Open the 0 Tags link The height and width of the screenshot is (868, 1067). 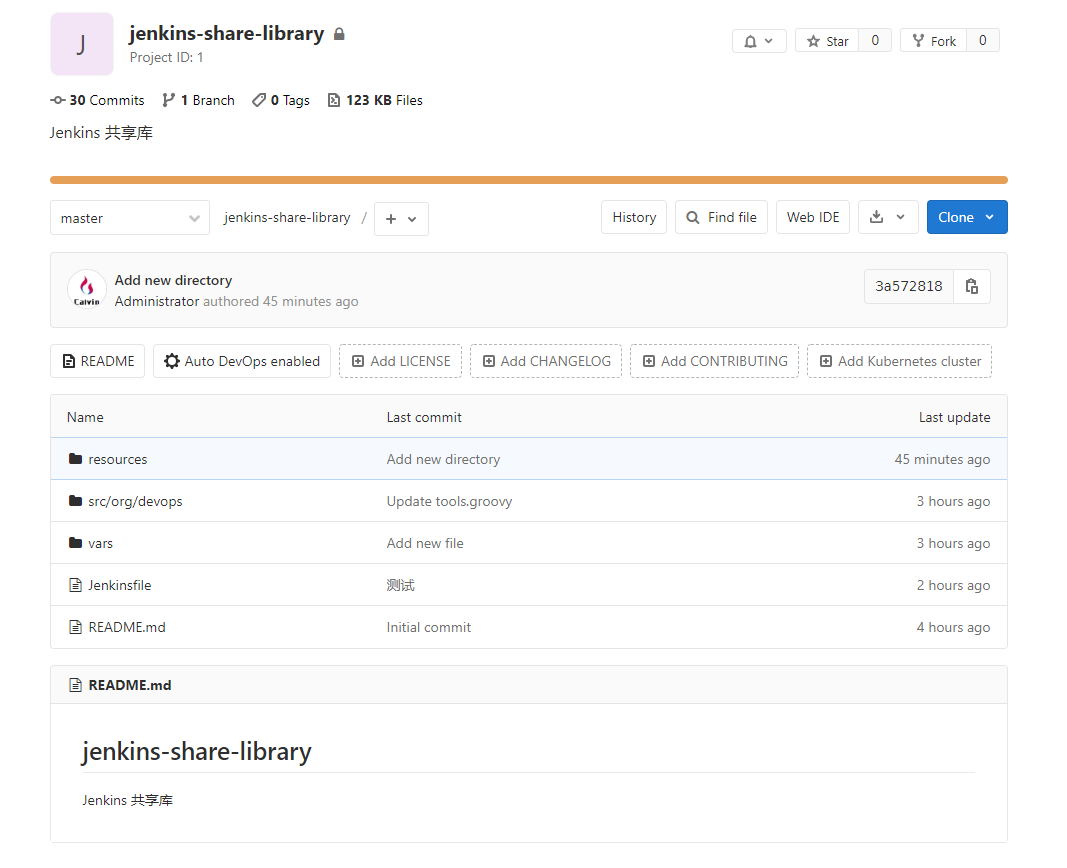(280, 101)
